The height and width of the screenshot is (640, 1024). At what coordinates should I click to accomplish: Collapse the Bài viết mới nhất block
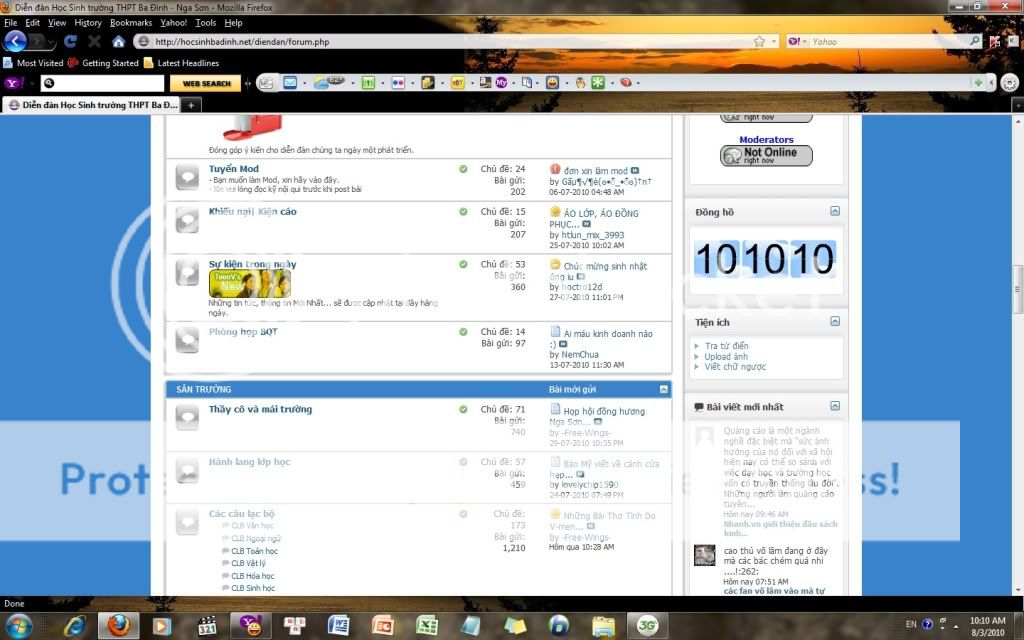coord(835,407)
